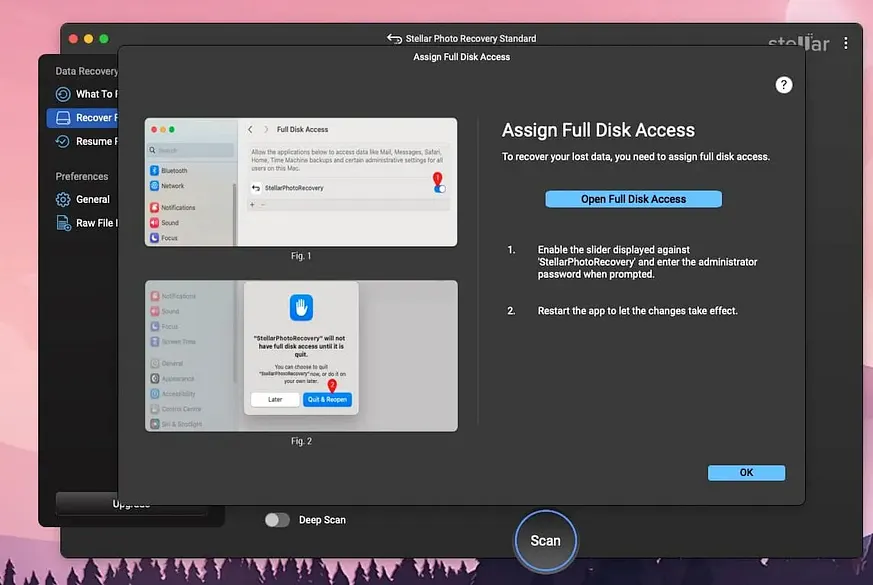Click the Fig. 1 Full Disk Access illustration
This screenshot has height=585, width=873.
[301, 182]
